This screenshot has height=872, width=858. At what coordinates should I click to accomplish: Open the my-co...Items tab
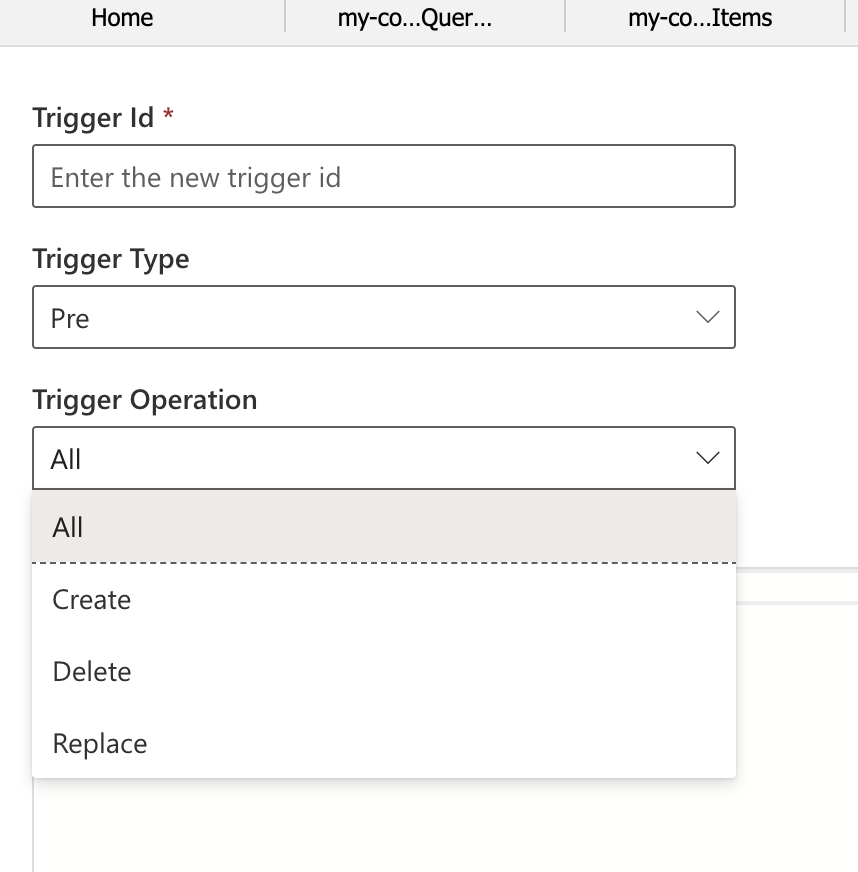(700, 18)
